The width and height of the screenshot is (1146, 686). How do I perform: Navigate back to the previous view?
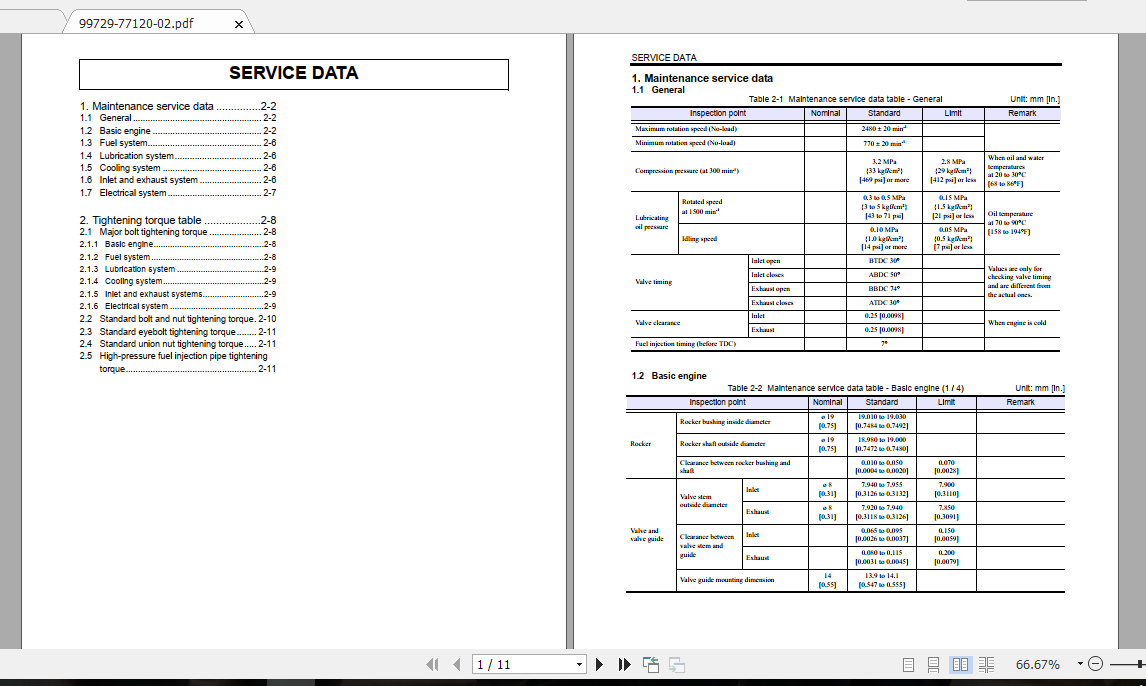[650, 663]
